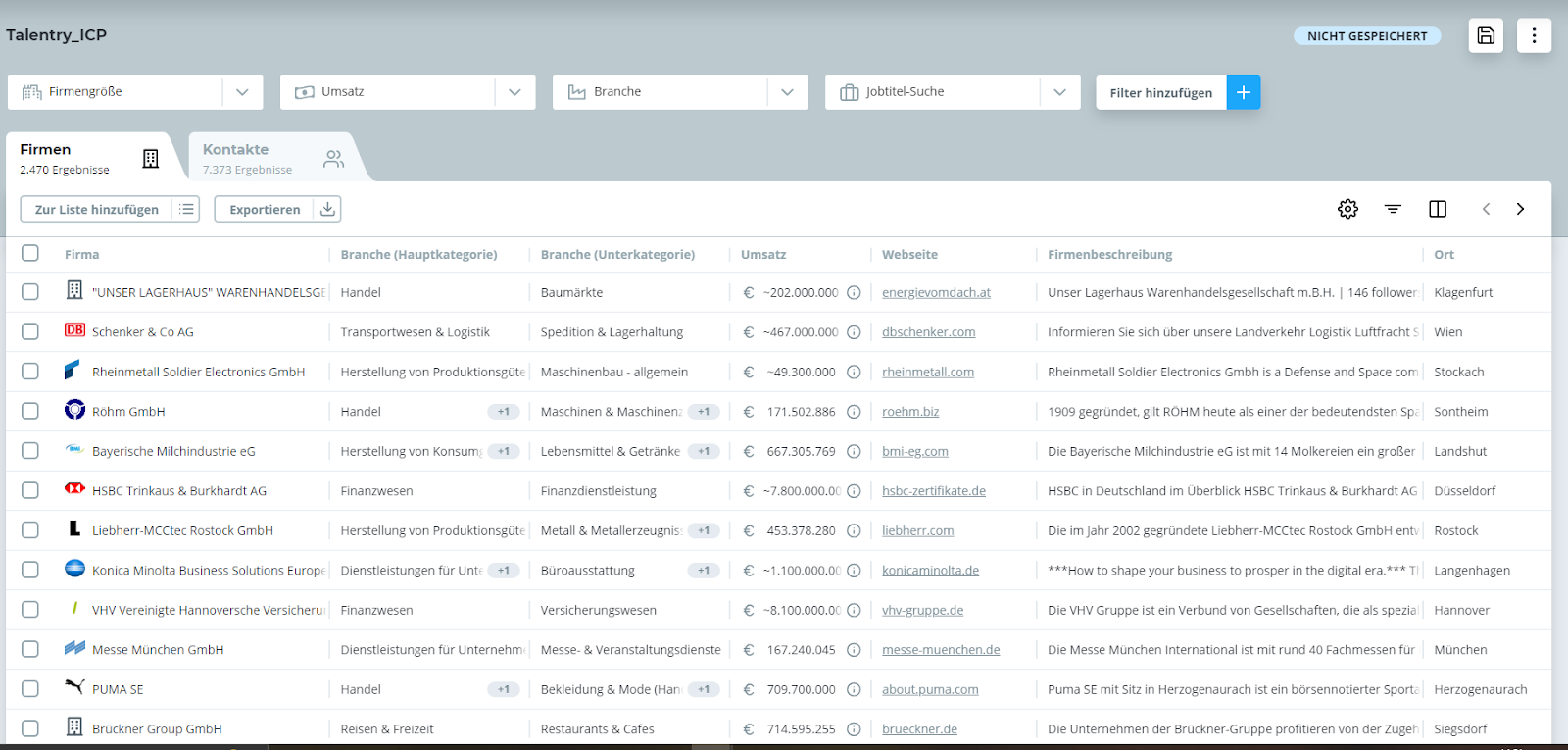
Task: Select the Liebherr-MCCtec Rostock checkbox
Action: tap(30, 530)
